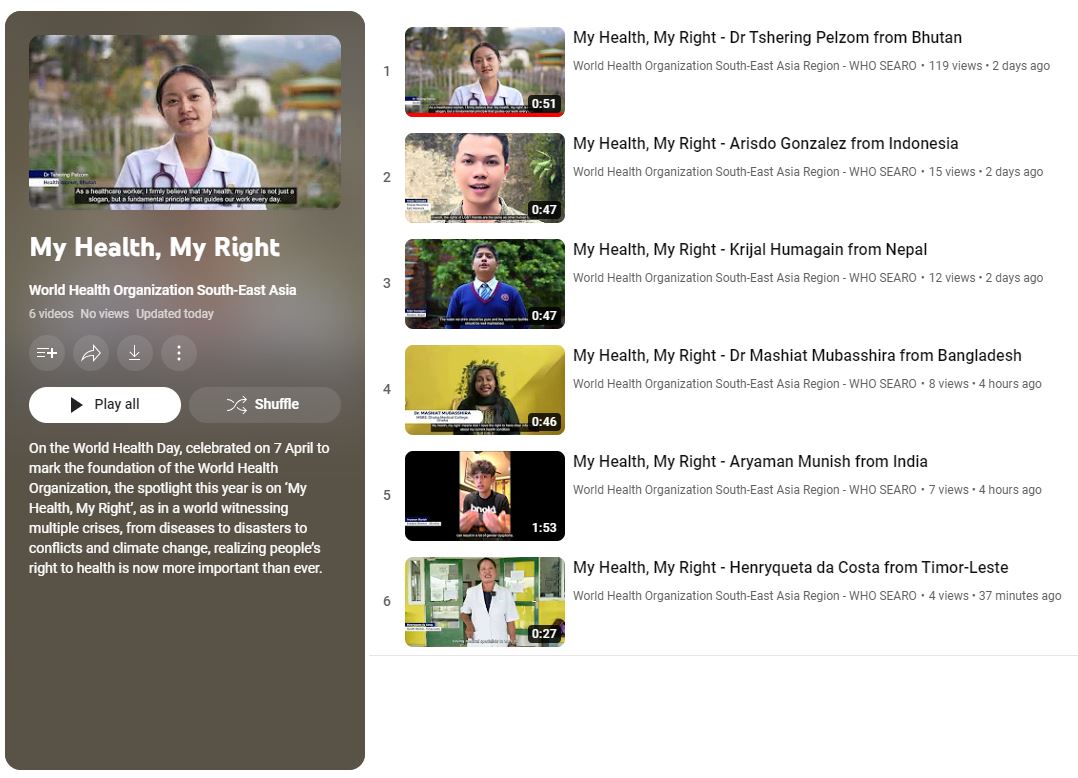Click WHO SEARO channel name under Bangladesh video

point(744,384)
